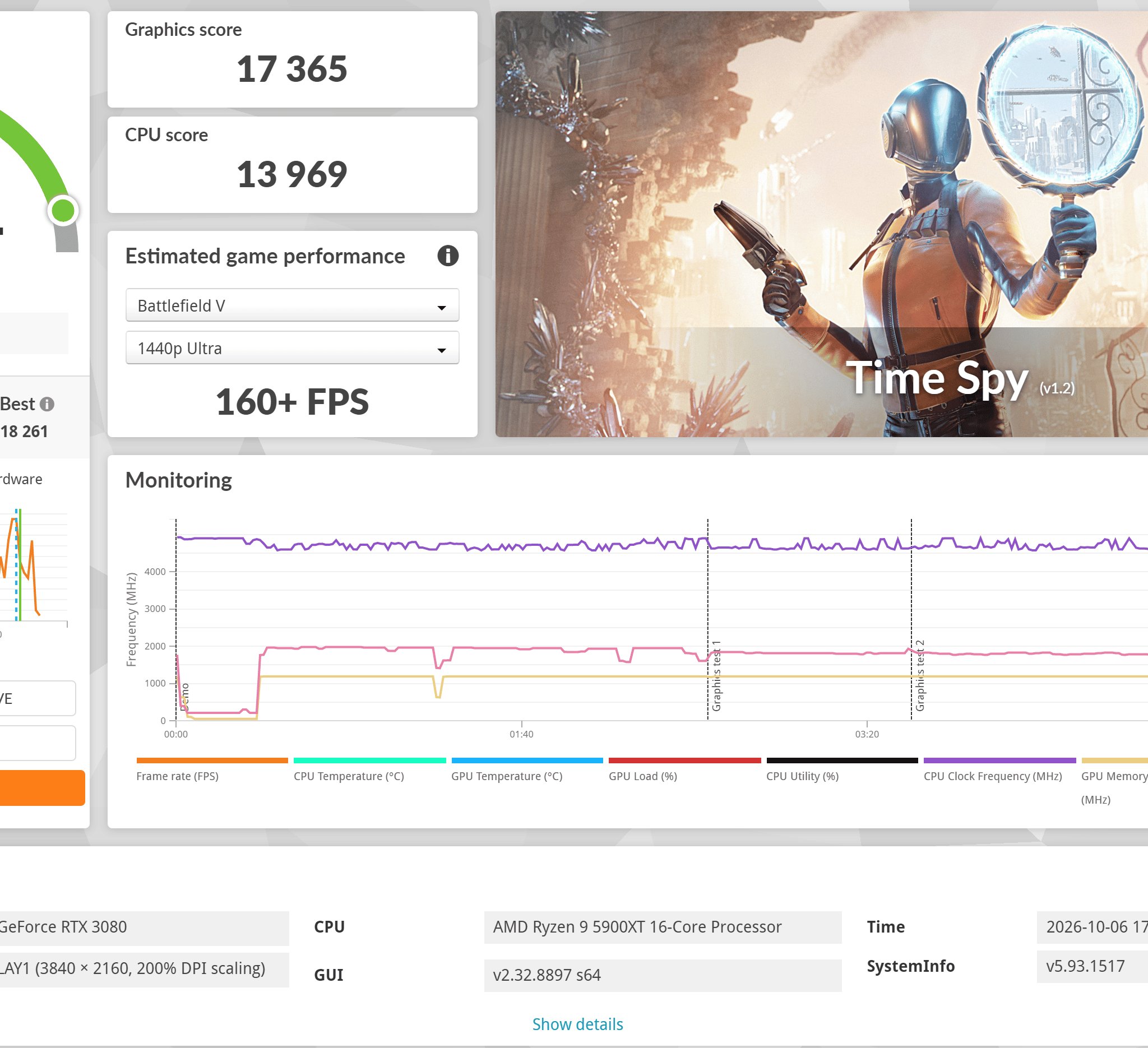
Task: Click the green score gauge knob
Action: coord(63,211)
